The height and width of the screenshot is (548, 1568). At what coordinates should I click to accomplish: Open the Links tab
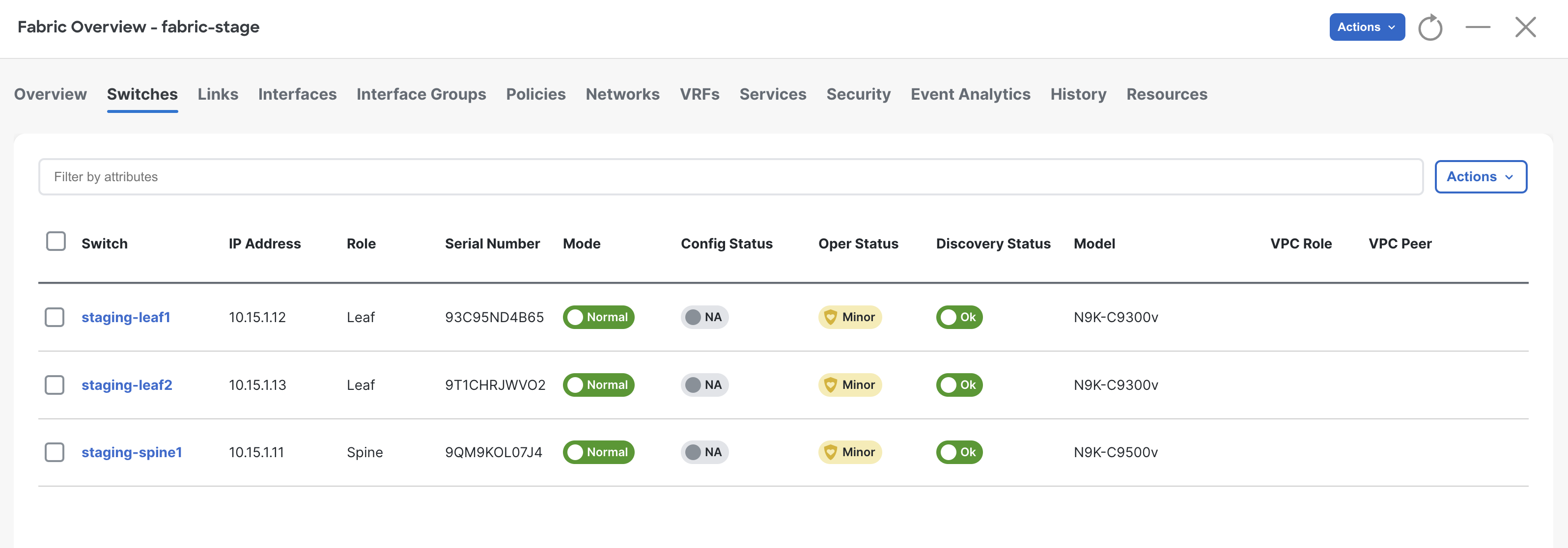click(x=218, y=94)
